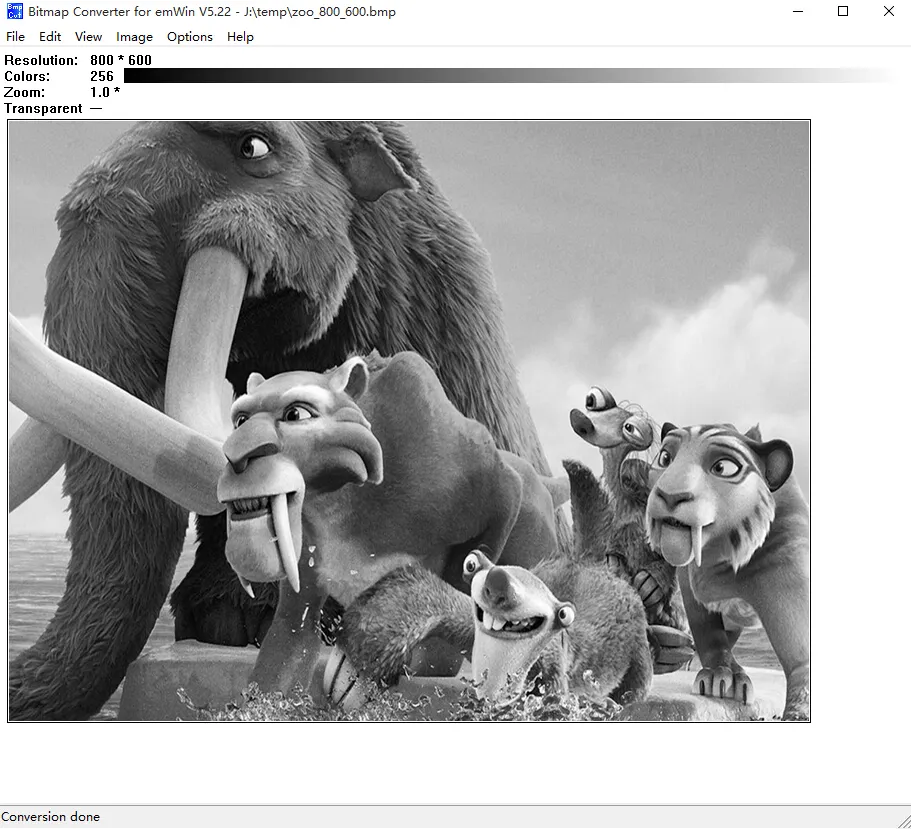Click the Zoom label
Screen dimensions: 911x829
pyautogui.click(x=24, y=92)
